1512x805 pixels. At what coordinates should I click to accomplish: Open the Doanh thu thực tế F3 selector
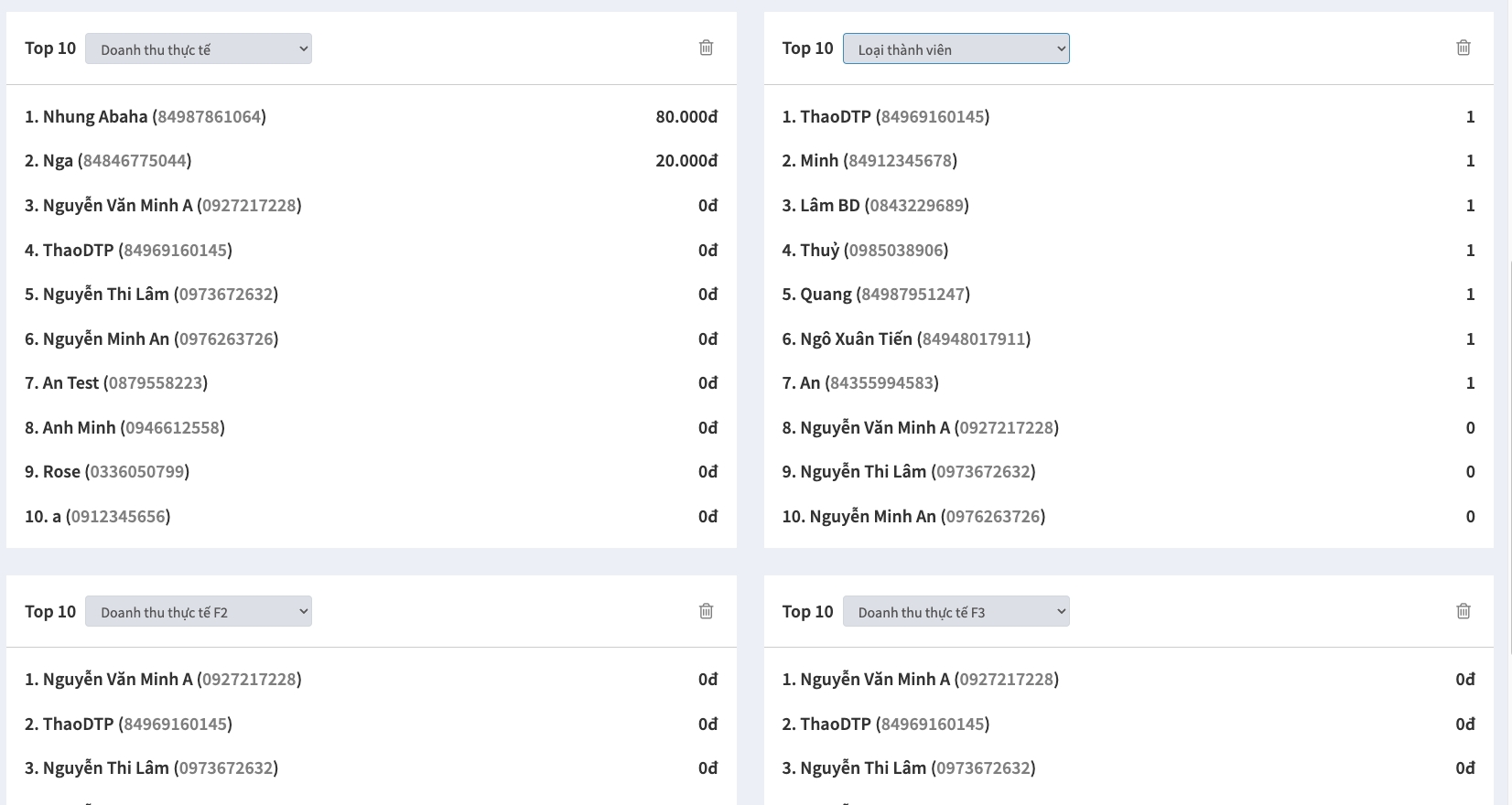click(956, 612)
